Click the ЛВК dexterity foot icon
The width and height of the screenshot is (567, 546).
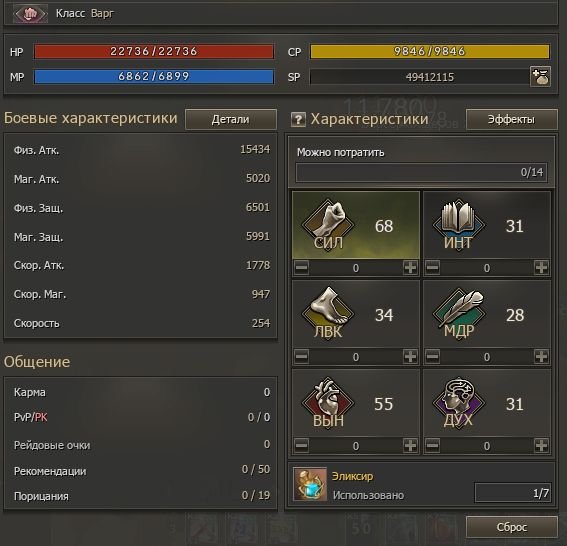click(328, 312)
